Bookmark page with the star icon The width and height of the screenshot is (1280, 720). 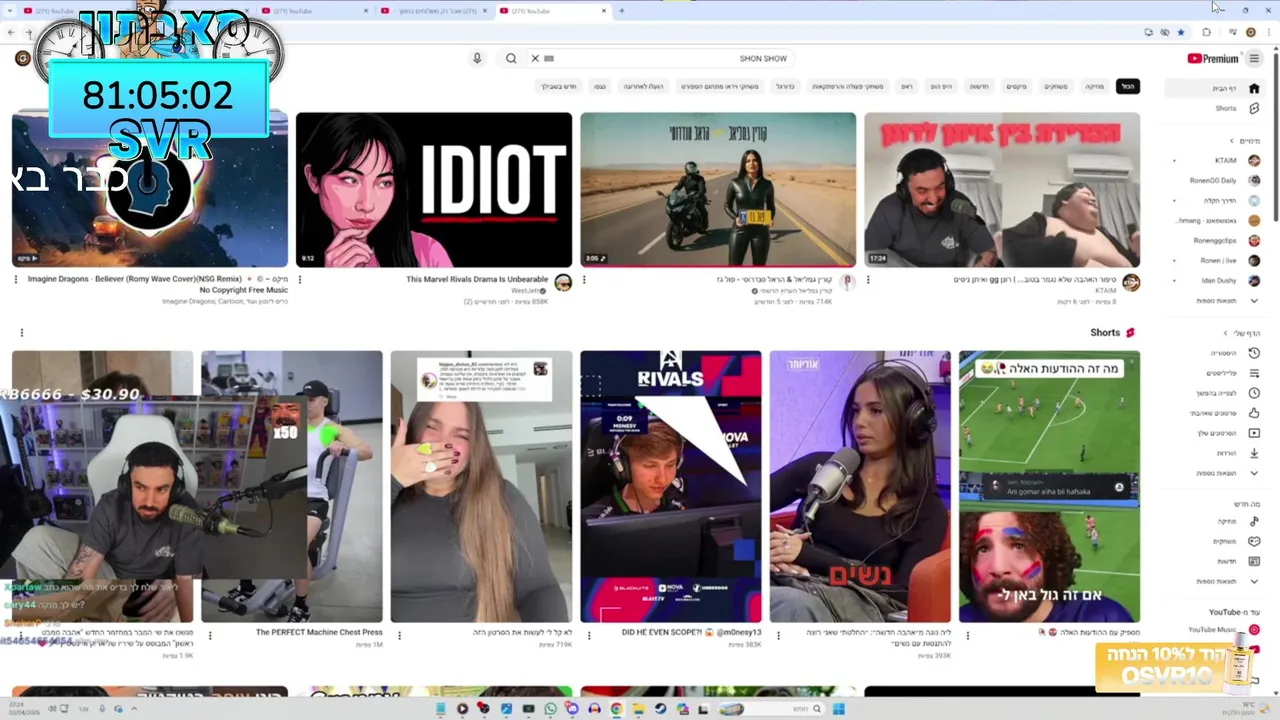tap(1181, 33)
